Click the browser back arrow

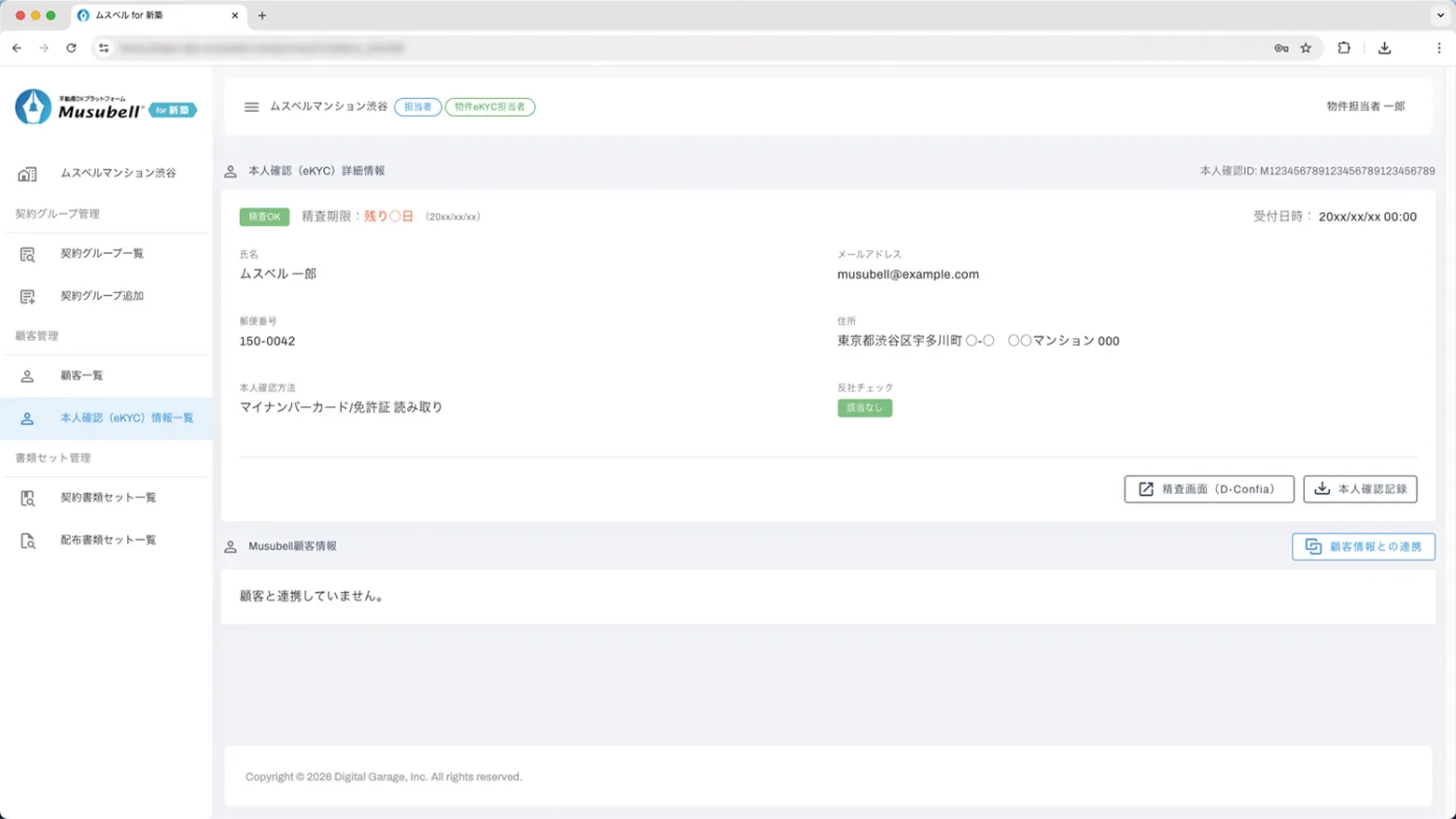(17, 48)
